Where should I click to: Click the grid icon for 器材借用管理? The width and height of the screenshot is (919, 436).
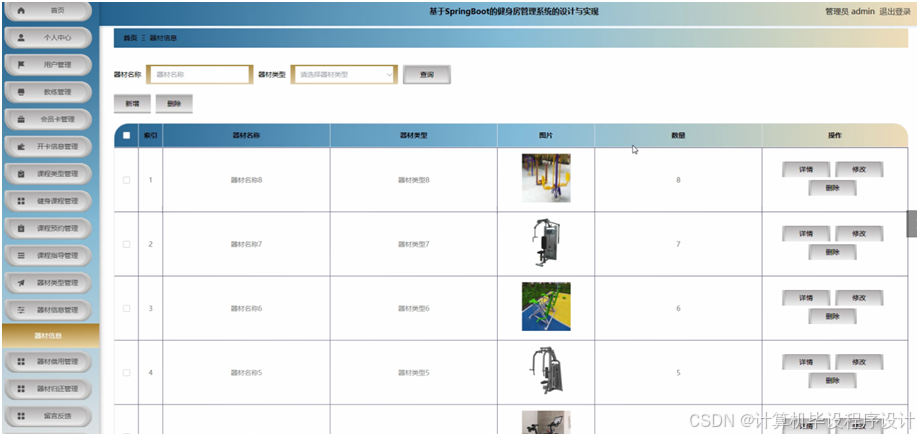(x=22, y=362)
